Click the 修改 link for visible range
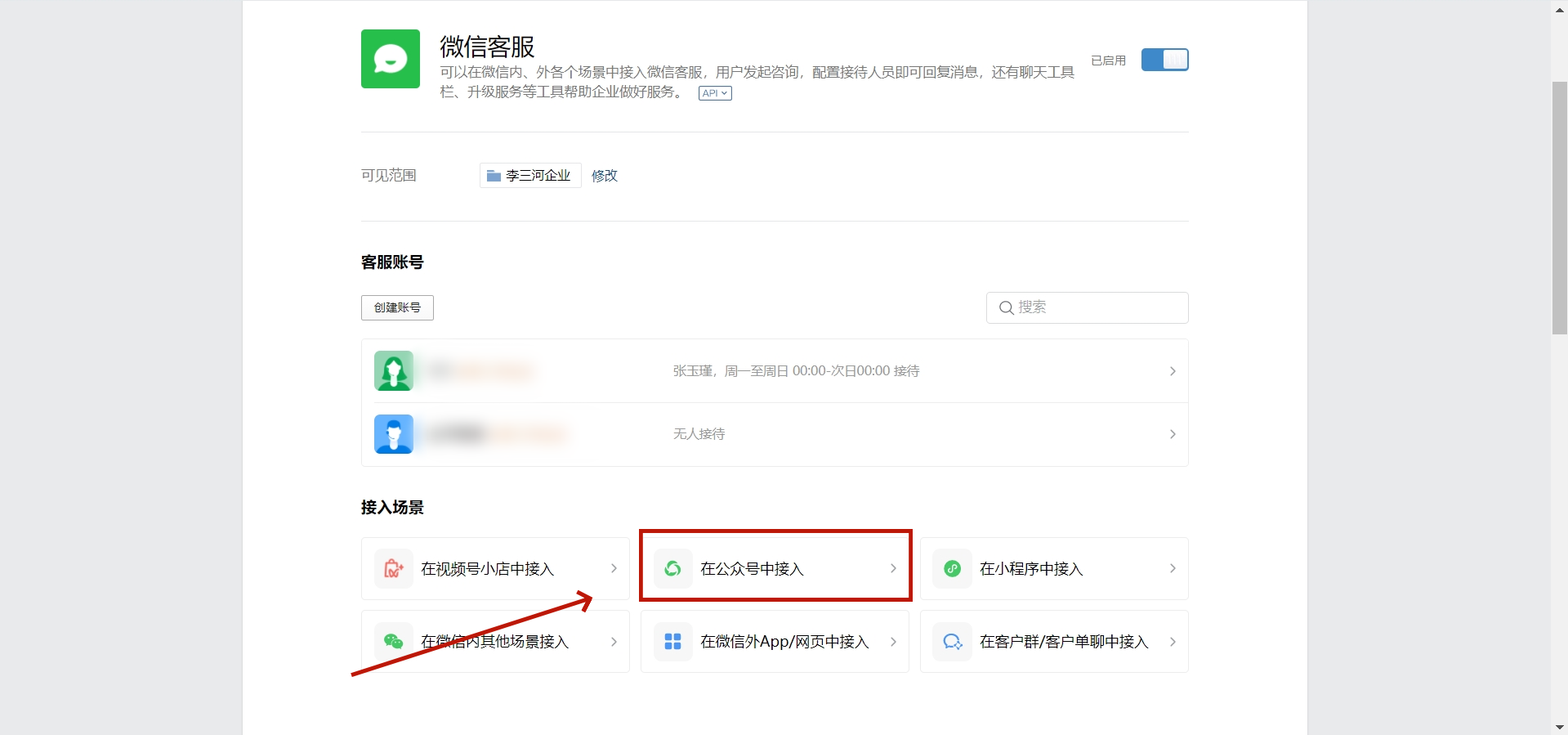1568x735 pixels. pyautogui.click(x=605, y=176)
